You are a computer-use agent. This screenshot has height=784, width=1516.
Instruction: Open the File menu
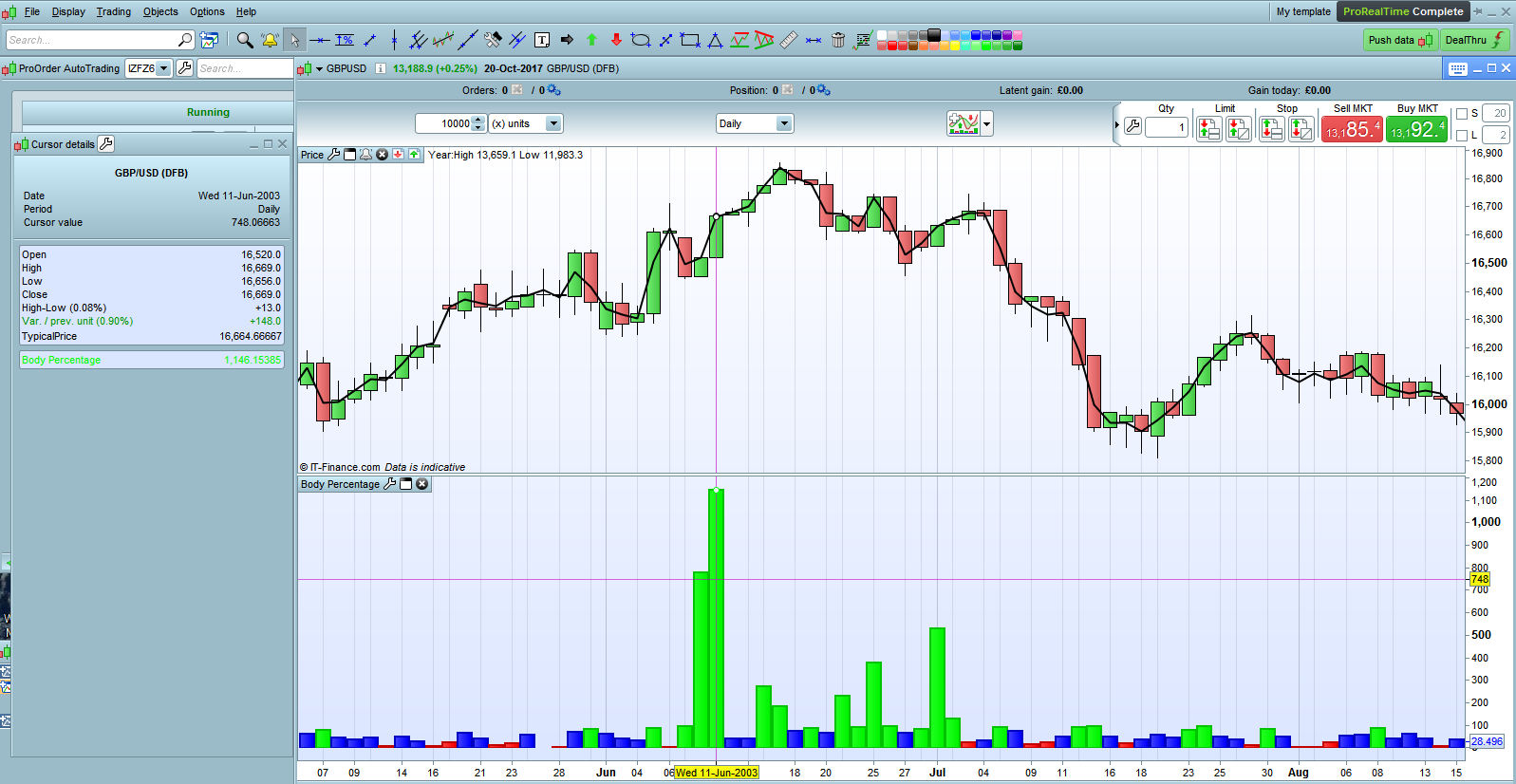(x=32, y=11)
